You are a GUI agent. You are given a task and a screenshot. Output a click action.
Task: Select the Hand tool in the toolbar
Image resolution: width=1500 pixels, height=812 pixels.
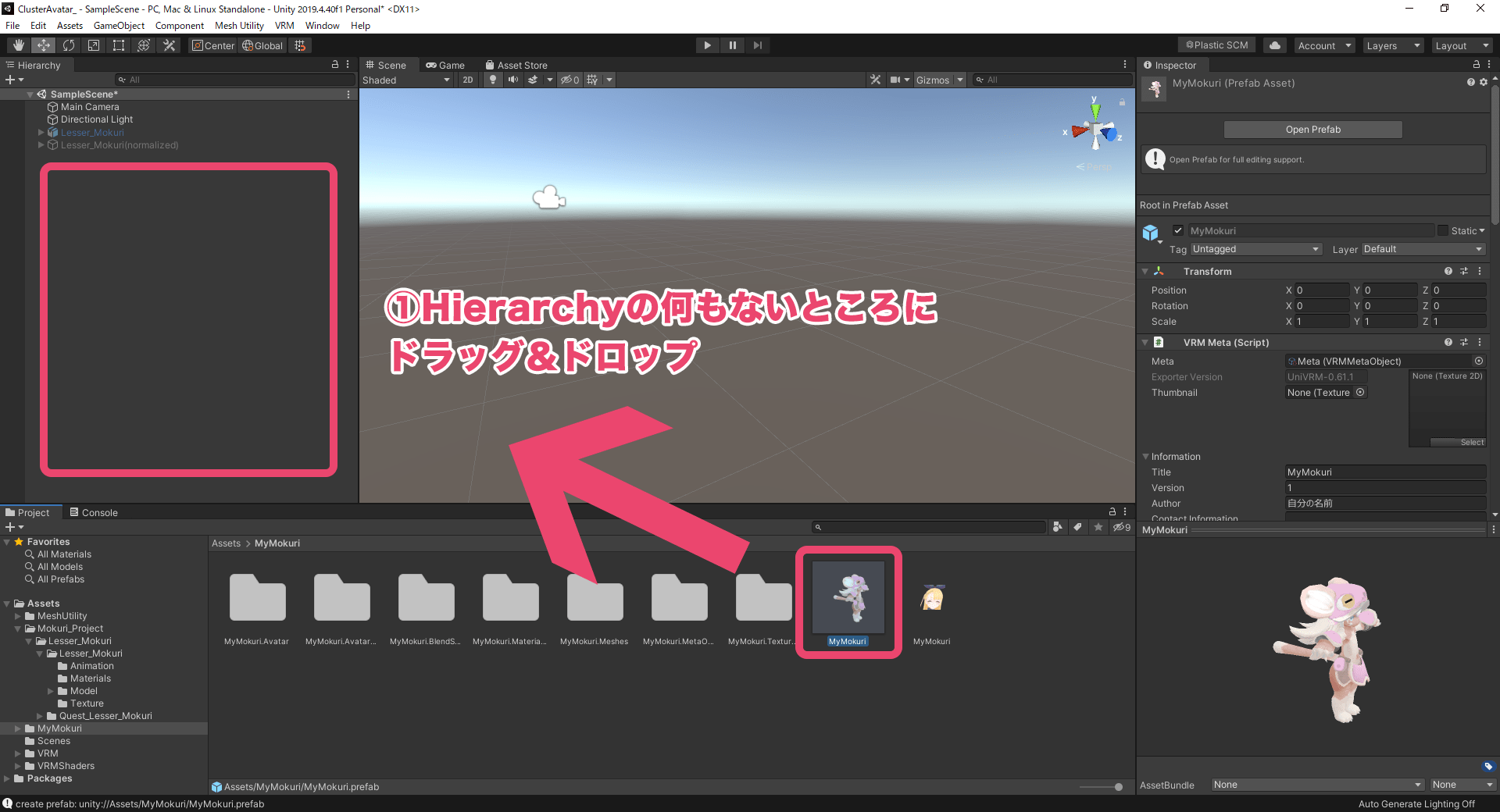click(x=17, y=45)
